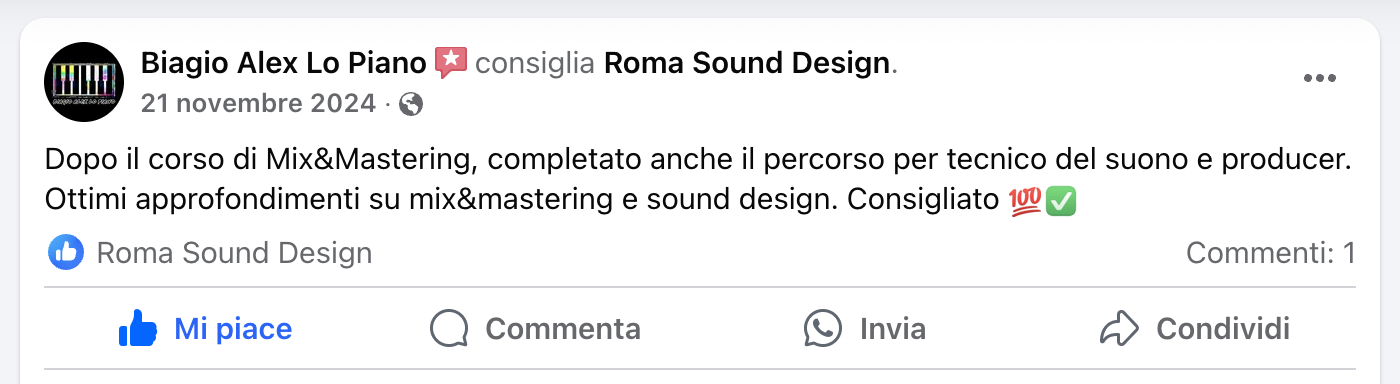1400x384 pixels.
Task: Click the red recommendation star badge
Action: click(x=451, y=63)
